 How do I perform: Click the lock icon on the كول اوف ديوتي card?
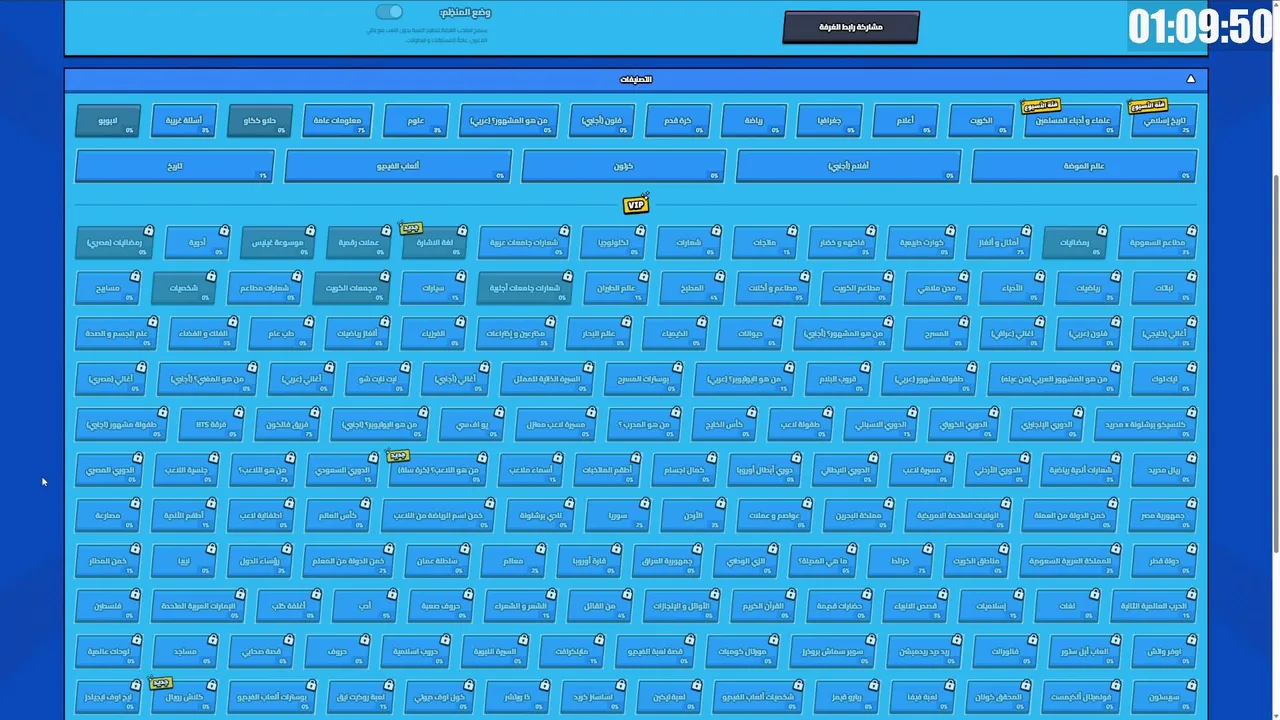[x=467, y=685]
